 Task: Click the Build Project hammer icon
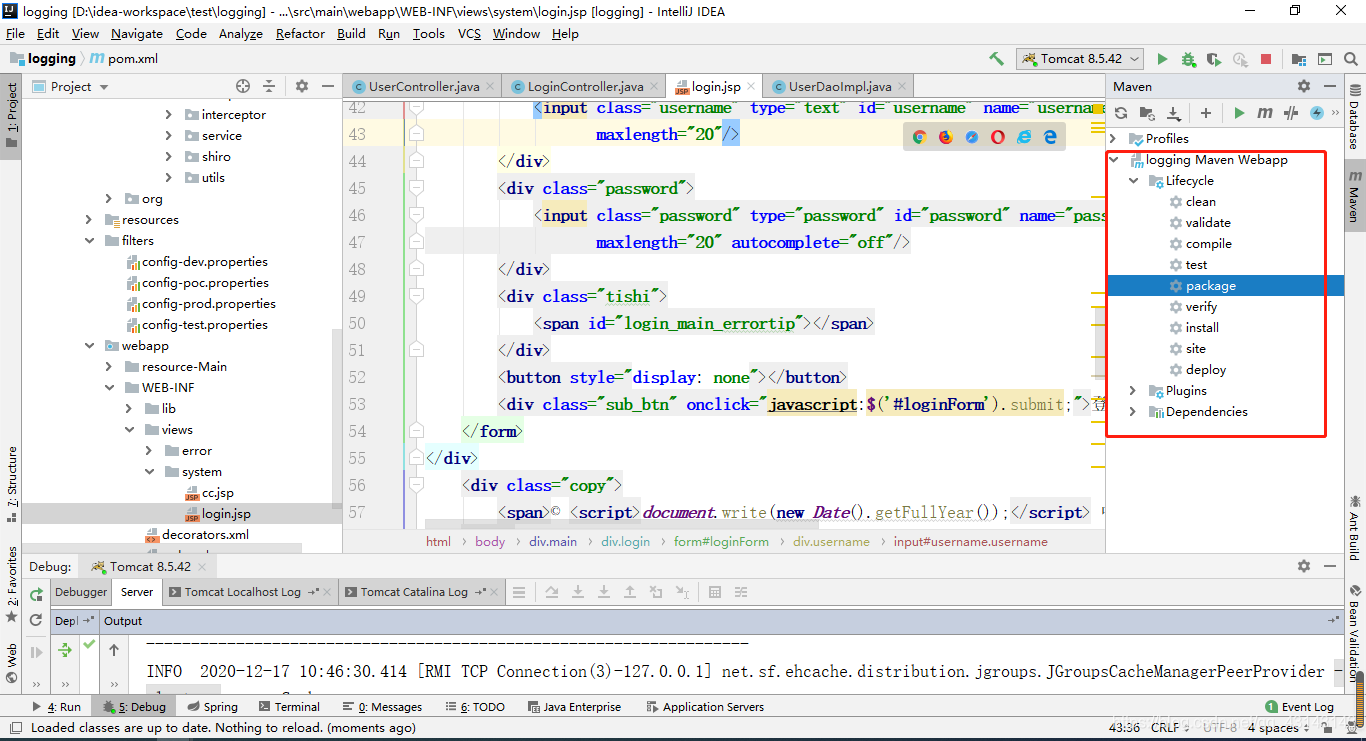click(996, 59)
